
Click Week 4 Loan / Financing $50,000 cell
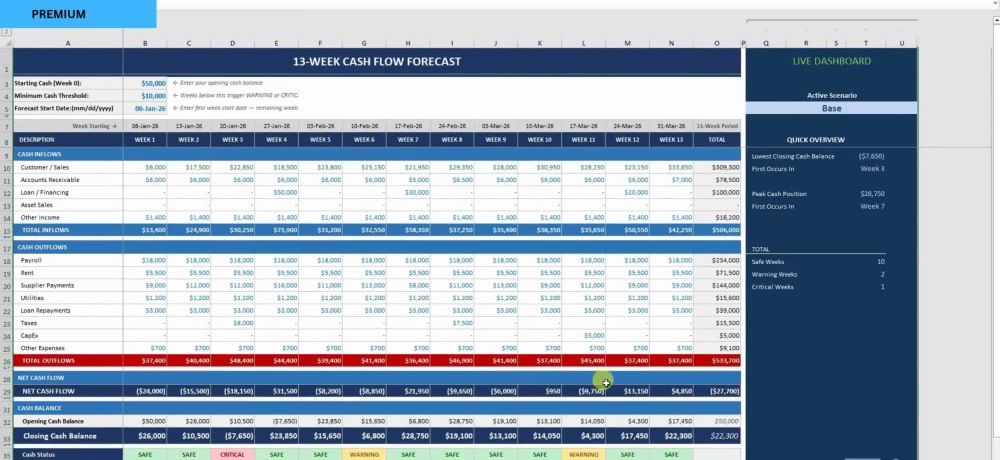click(x=276, y=192)
